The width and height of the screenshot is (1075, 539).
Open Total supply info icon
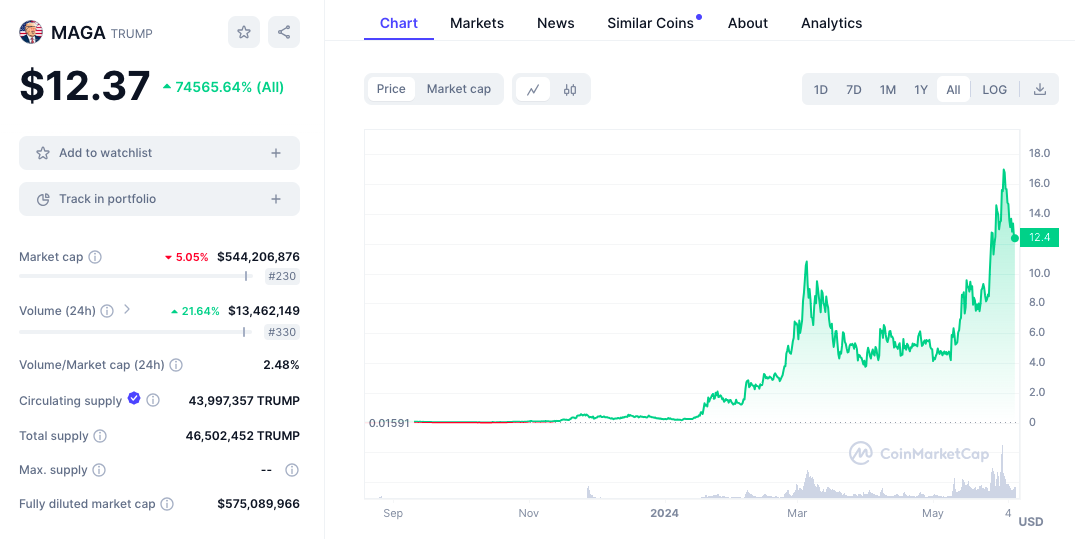pyautogui.click(x=99, y=436)
